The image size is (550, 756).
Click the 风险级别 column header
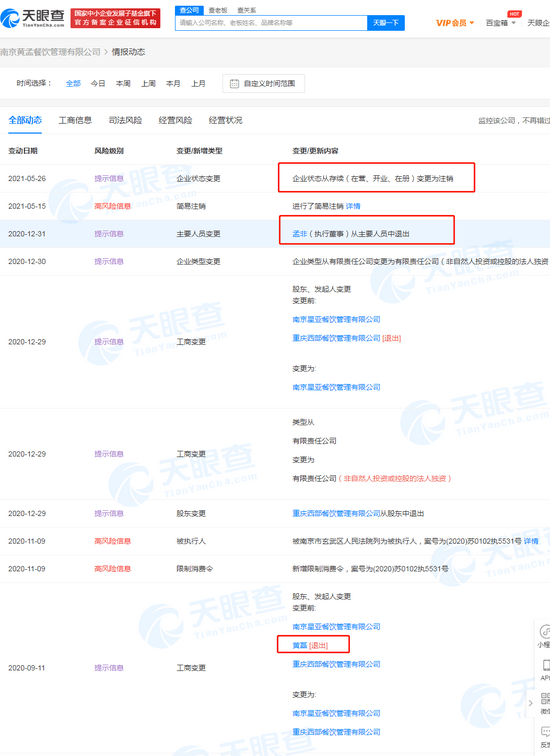(x=109, y=151)
